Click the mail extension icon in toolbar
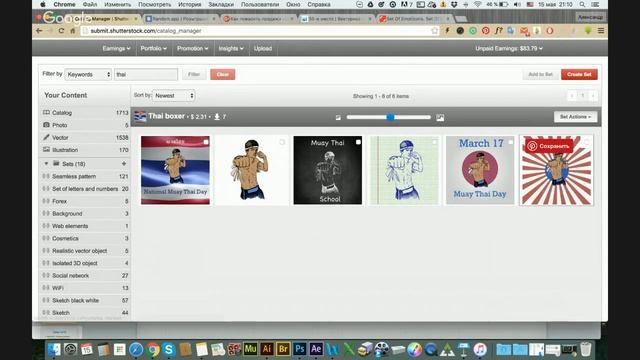640x360 pixels. pos(524,31)
